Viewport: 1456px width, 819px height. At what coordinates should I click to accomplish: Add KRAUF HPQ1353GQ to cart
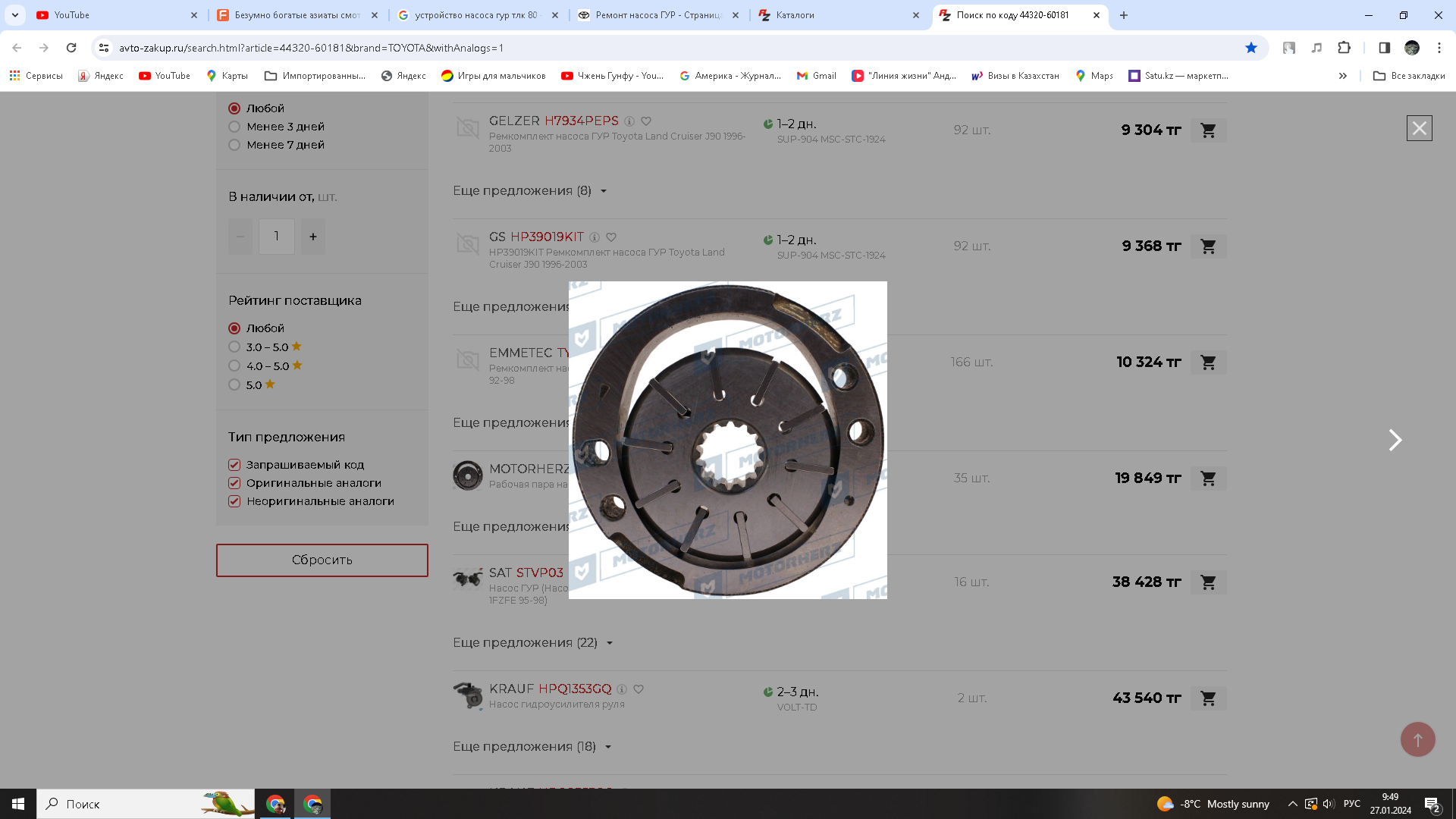click(x=1208, y=698)
